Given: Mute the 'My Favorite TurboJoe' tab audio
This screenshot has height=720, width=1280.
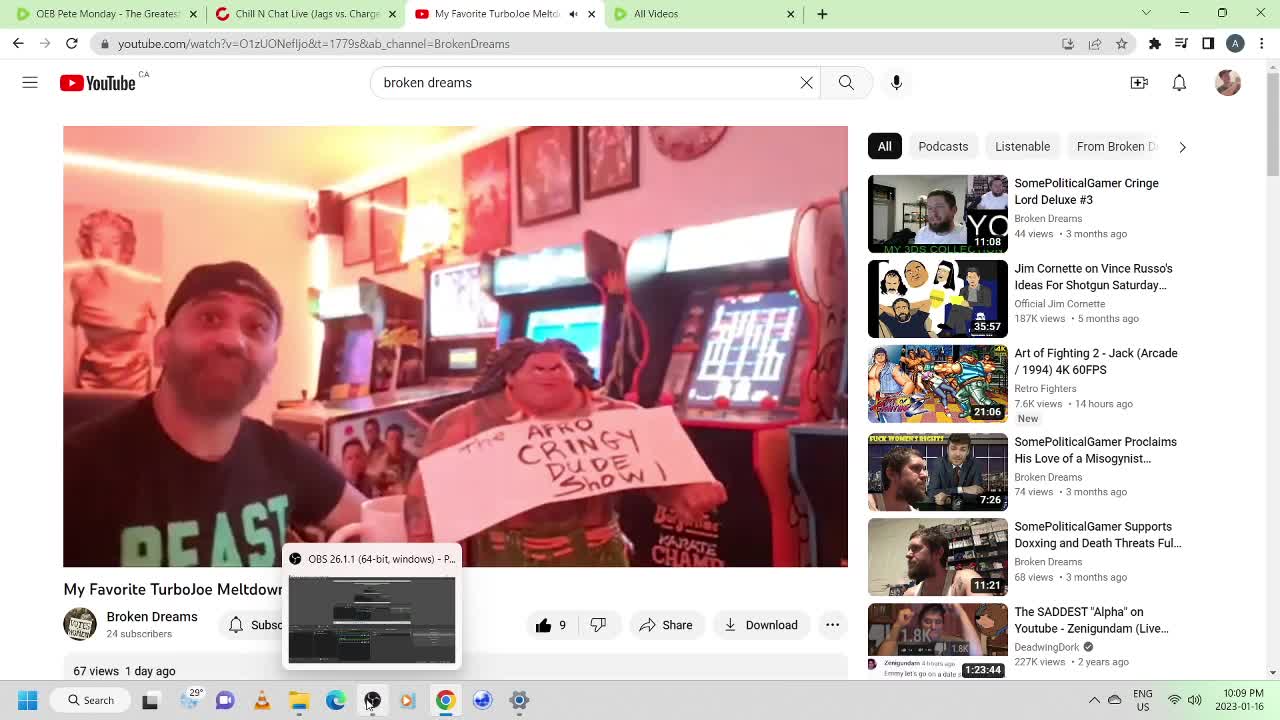Looking at the screenshot, I should (x=573, y=14).
